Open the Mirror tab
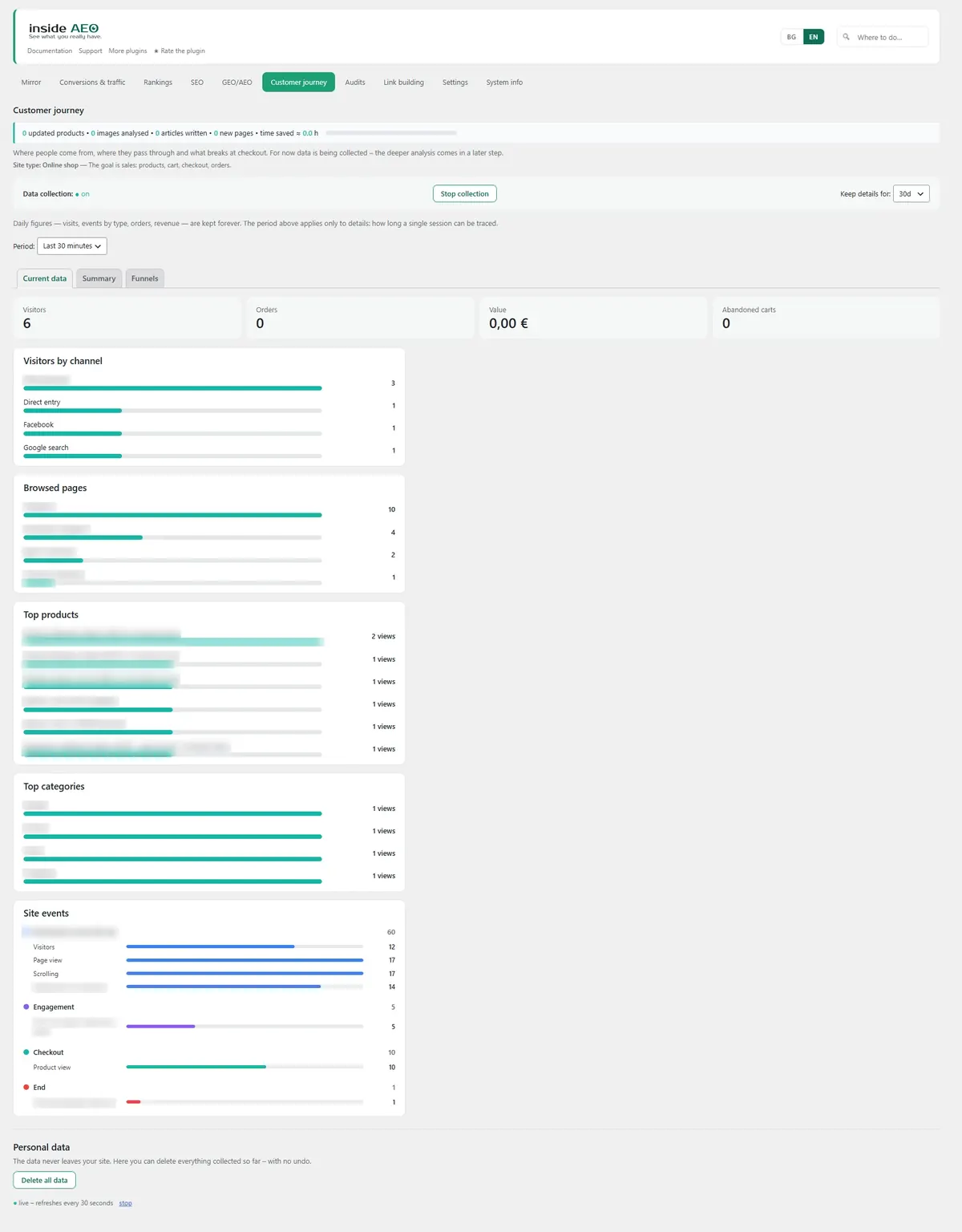 click(x=31, y=83)
